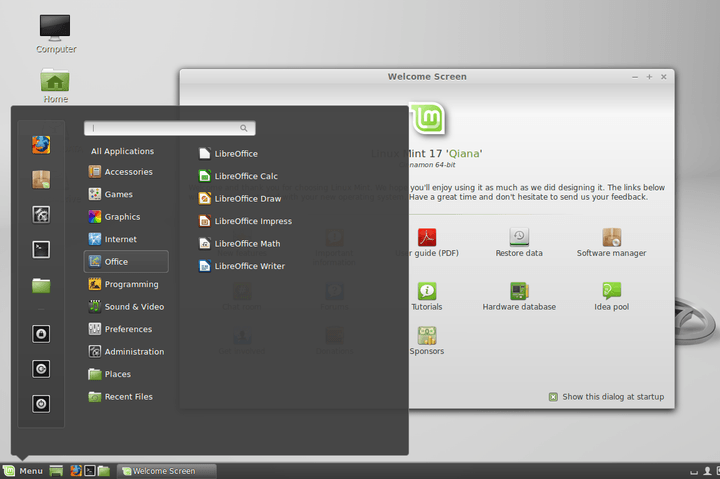The height and width of the screenshot is (479, 720).
Task: Open Idea pool in Welcome Screen
Action: pyautogui.click(x=612, y=297)
